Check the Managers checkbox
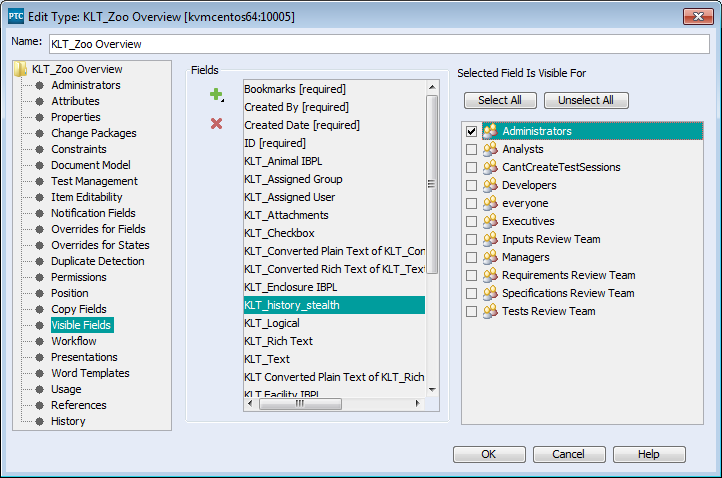The width and height of the screenshot is (722, 478). point(471,257)
